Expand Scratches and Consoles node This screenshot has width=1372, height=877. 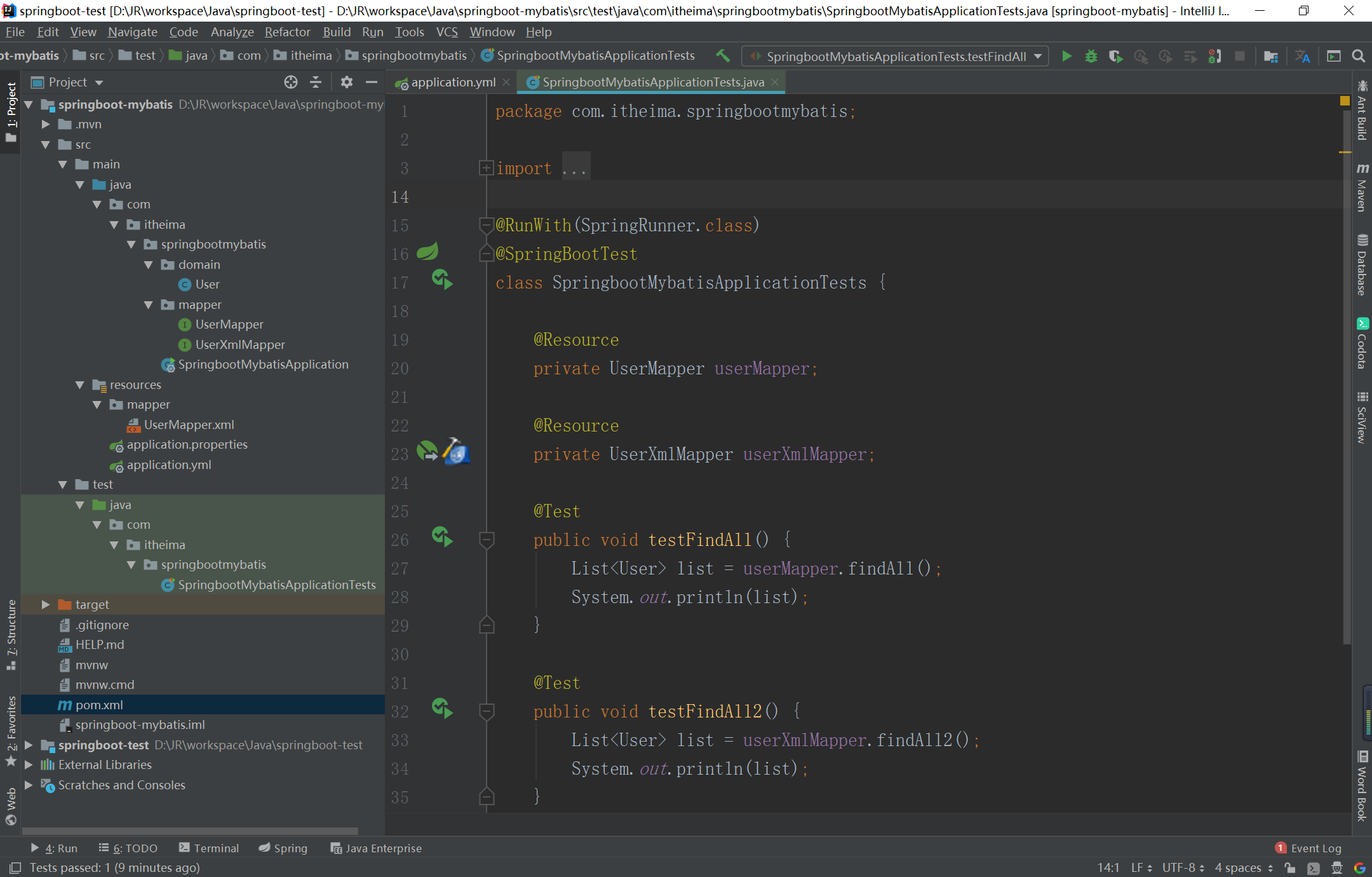coord(28,785)
